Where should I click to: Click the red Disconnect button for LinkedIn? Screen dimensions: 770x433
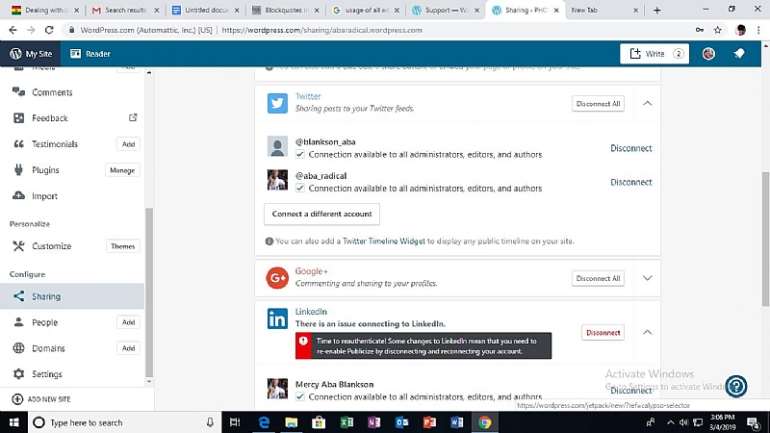603,332
